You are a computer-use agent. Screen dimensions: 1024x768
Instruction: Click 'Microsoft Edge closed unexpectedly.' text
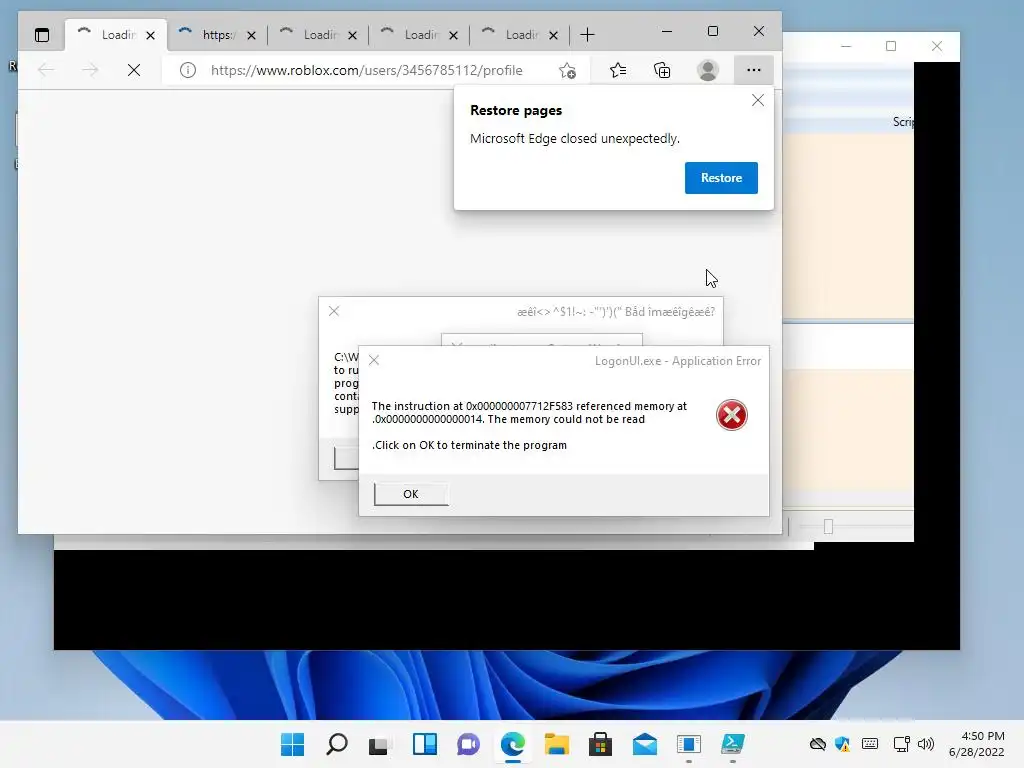[575, 138]
